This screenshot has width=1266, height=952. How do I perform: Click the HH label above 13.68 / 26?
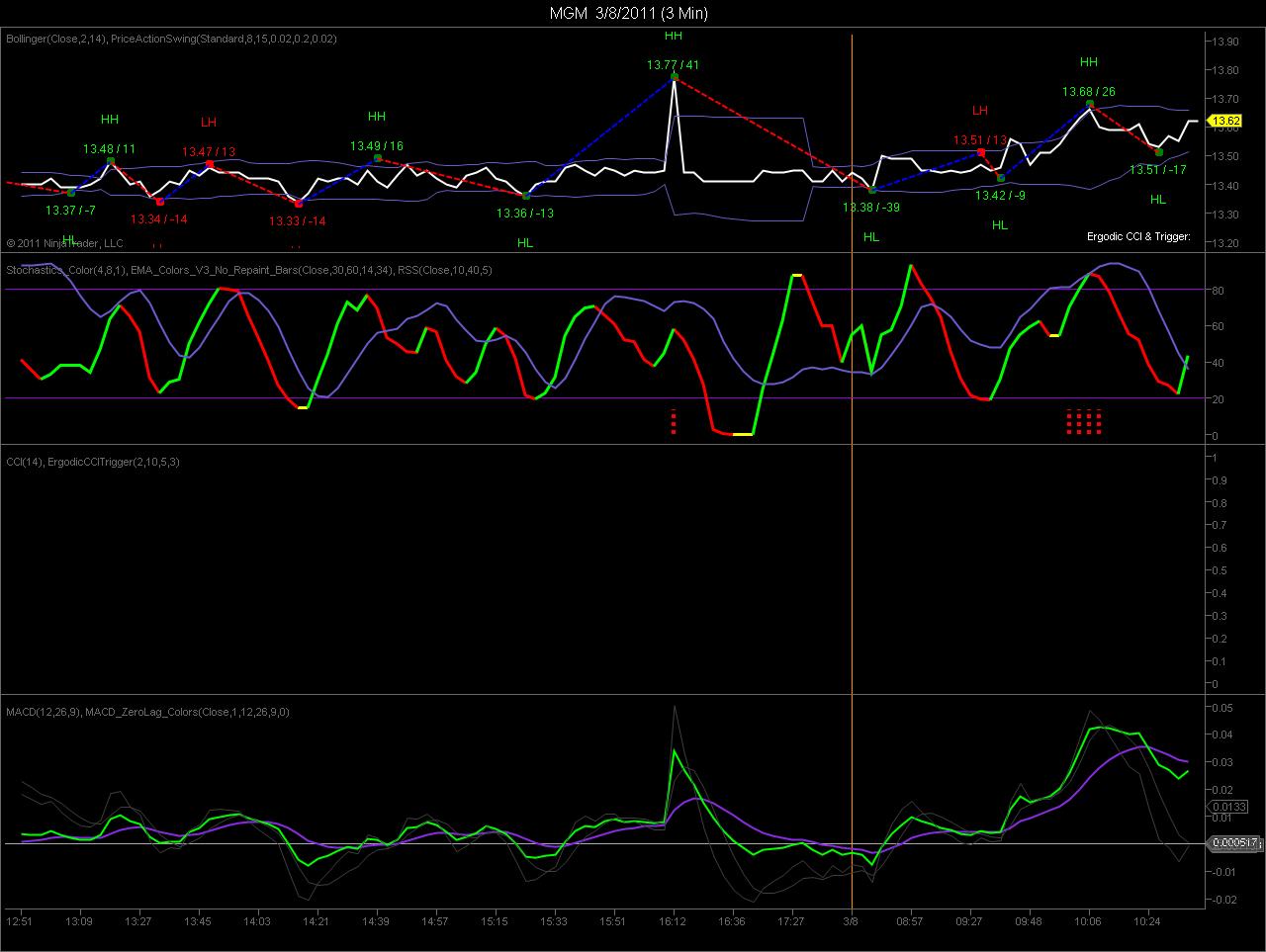1089,62
